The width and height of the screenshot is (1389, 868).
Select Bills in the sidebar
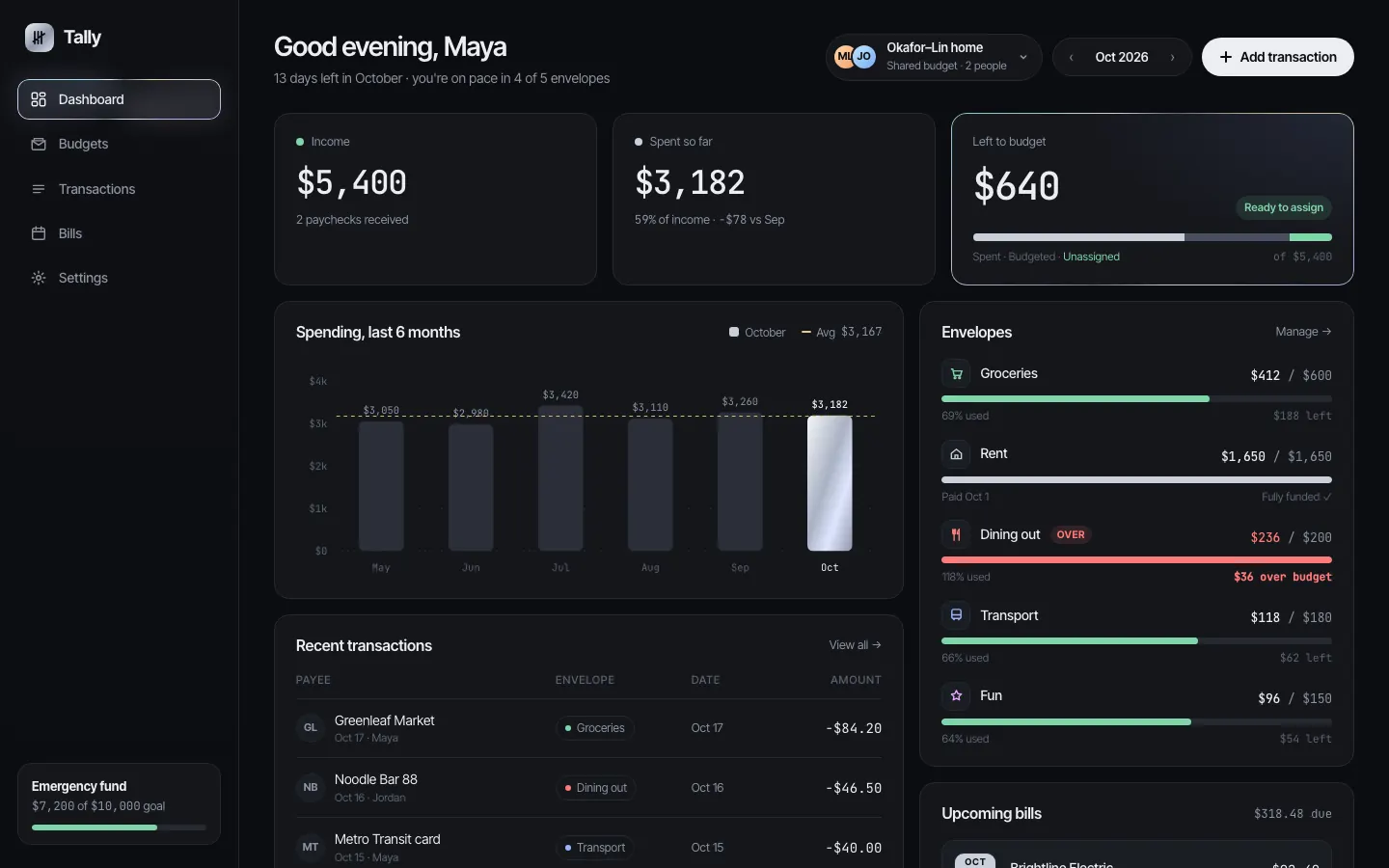(x=119, y=233)
